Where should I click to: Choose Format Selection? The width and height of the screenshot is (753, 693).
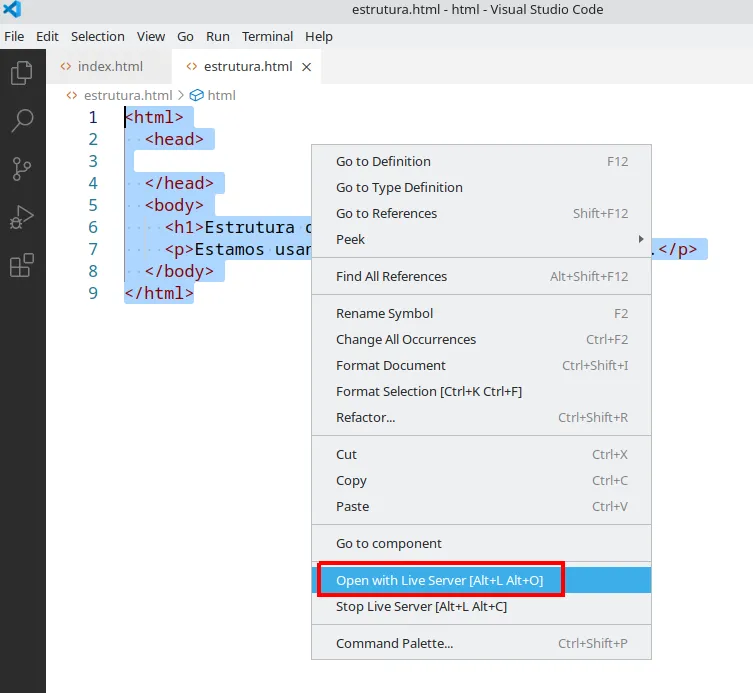[481, 391]
